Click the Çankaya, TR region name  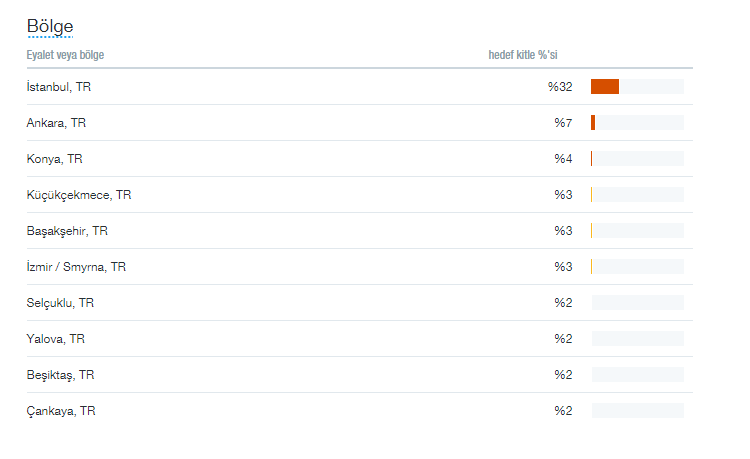(61, 411)
